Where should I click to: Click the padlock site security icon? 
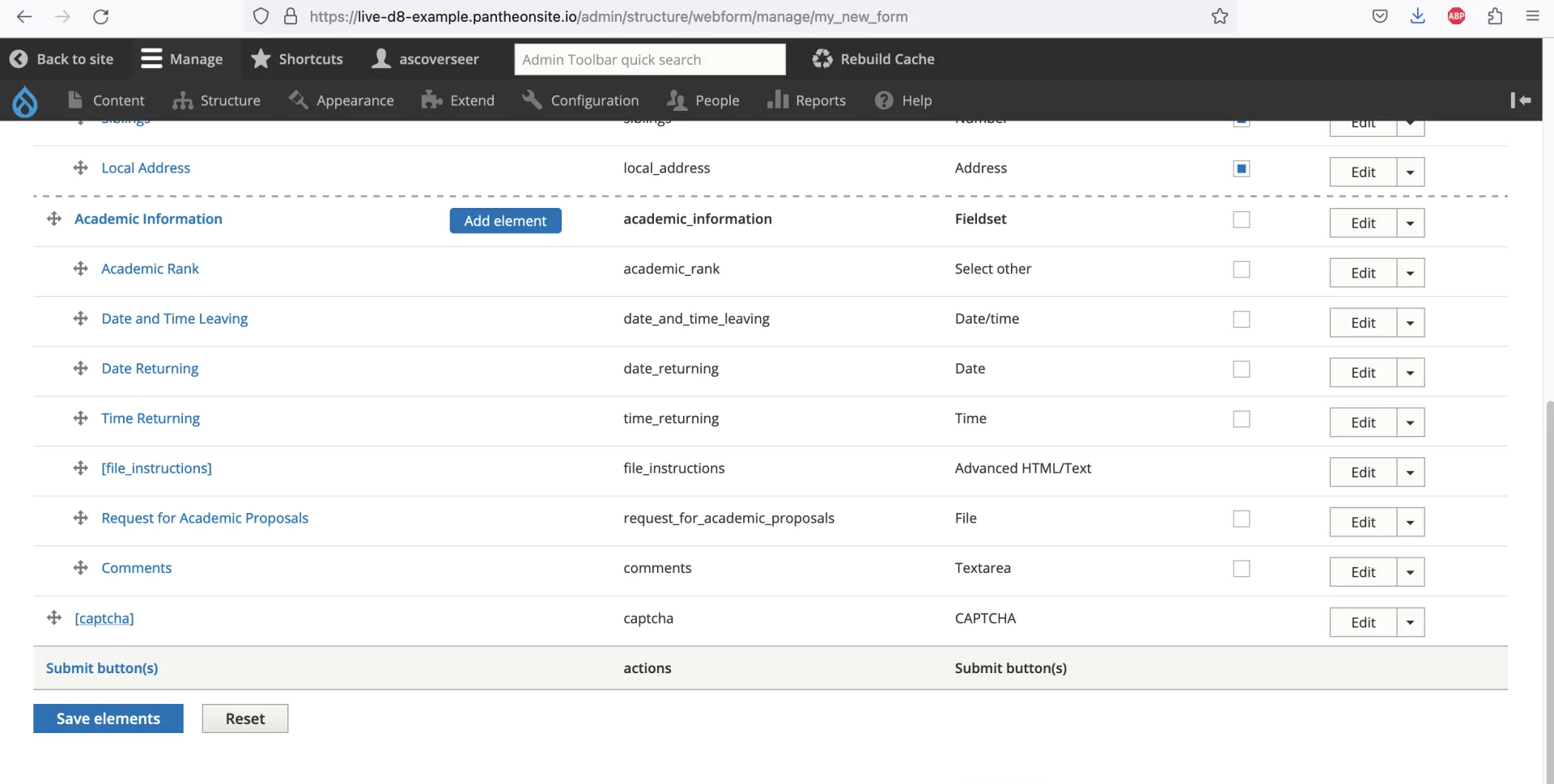pyautogui.click(x=291, y=16)
